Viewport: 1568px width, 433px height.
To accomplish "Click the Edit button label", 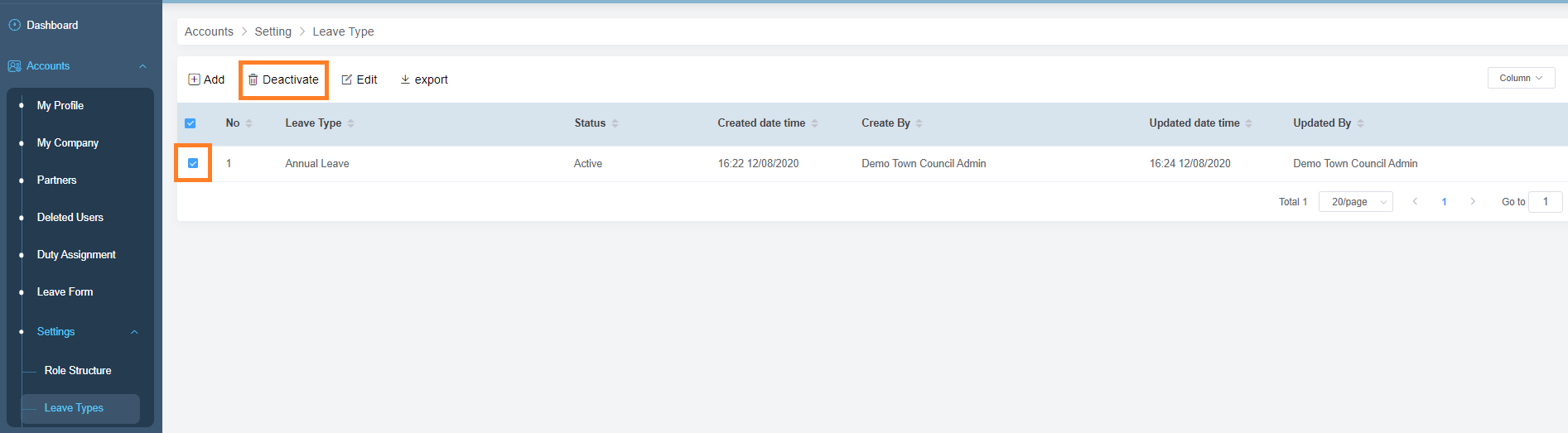I will tap(367, 79).
